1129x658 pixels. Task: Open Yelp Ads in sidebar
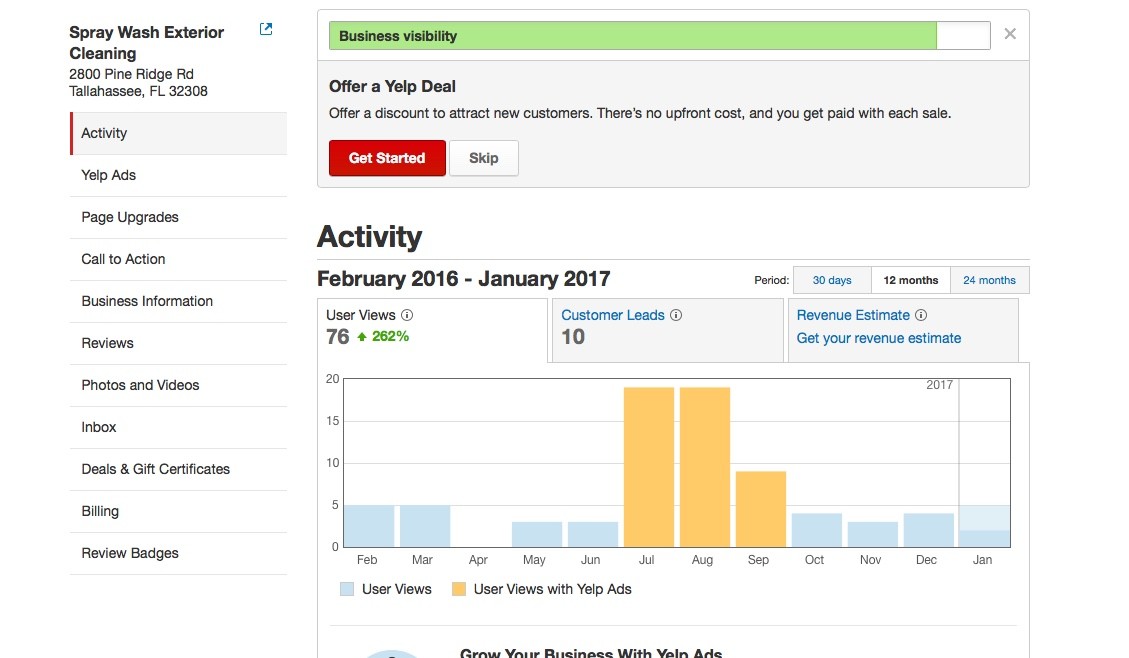[179, 175]
